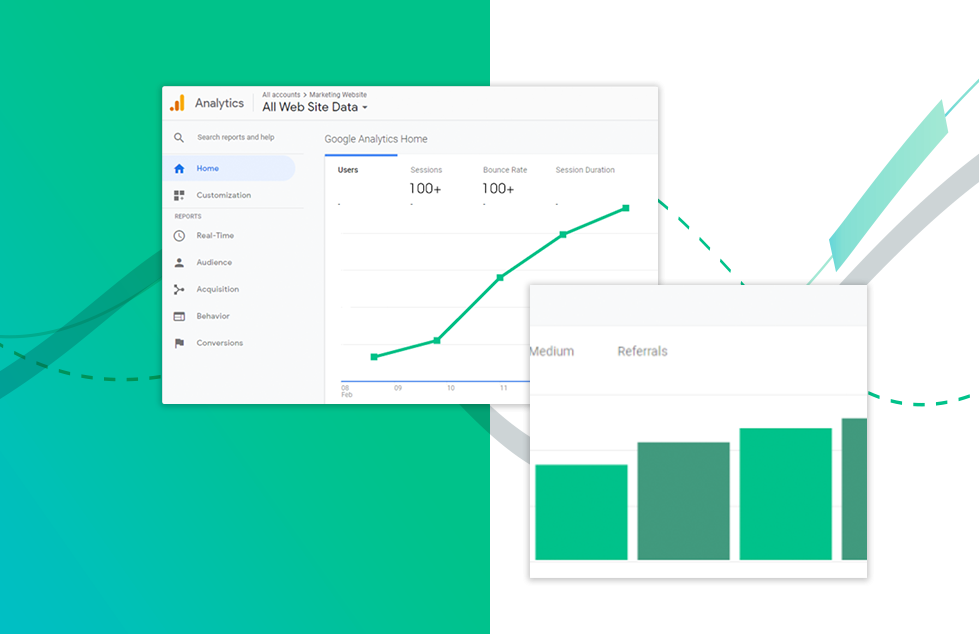This screenshot has width=979, height=634.
Task: Click the Acquisition branching icon
Action: pyautogui.click(x=179, y=290)
